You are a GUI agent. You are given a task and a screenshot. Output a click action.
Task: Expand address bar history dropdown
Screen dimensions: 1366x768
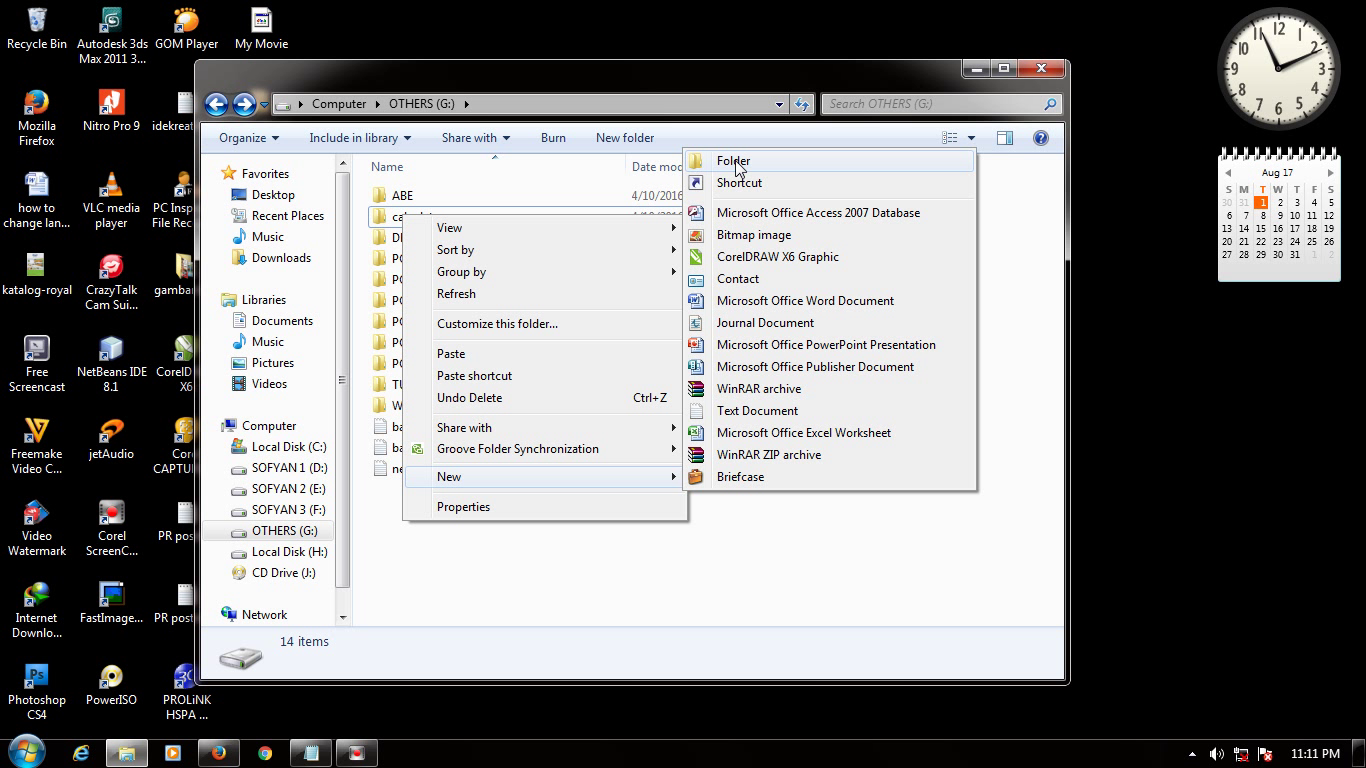coord(779,104)
